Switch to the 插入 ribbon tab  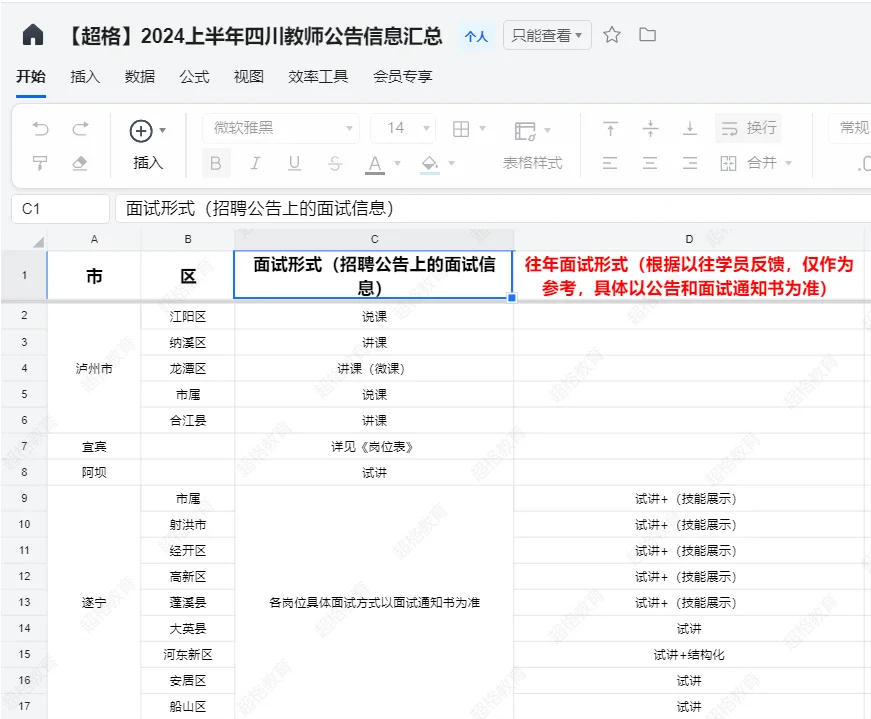[84, 76]
